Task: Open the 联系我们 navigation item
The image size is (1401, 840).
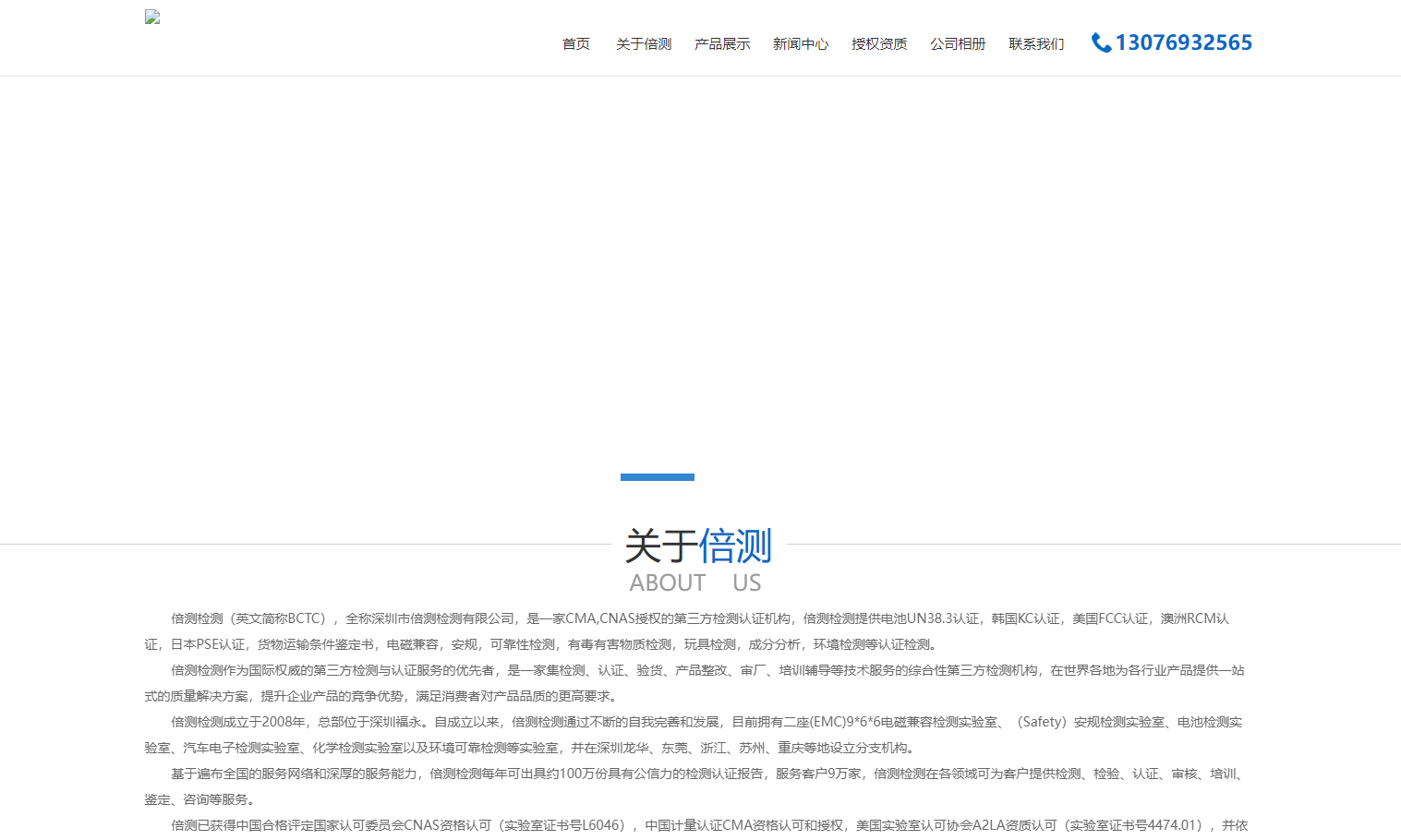Action: [x=1035, y=43]
